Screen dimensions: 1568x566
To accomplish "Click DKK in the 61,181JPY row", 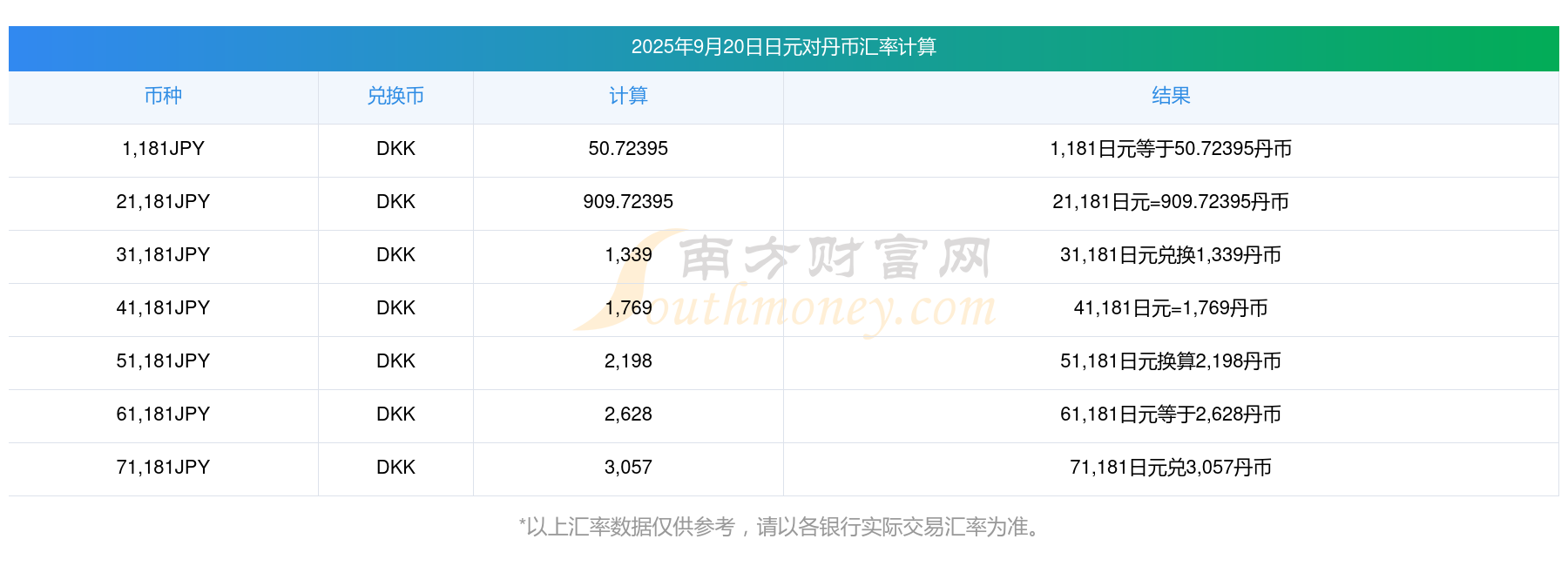I will [x=395, y=414].
